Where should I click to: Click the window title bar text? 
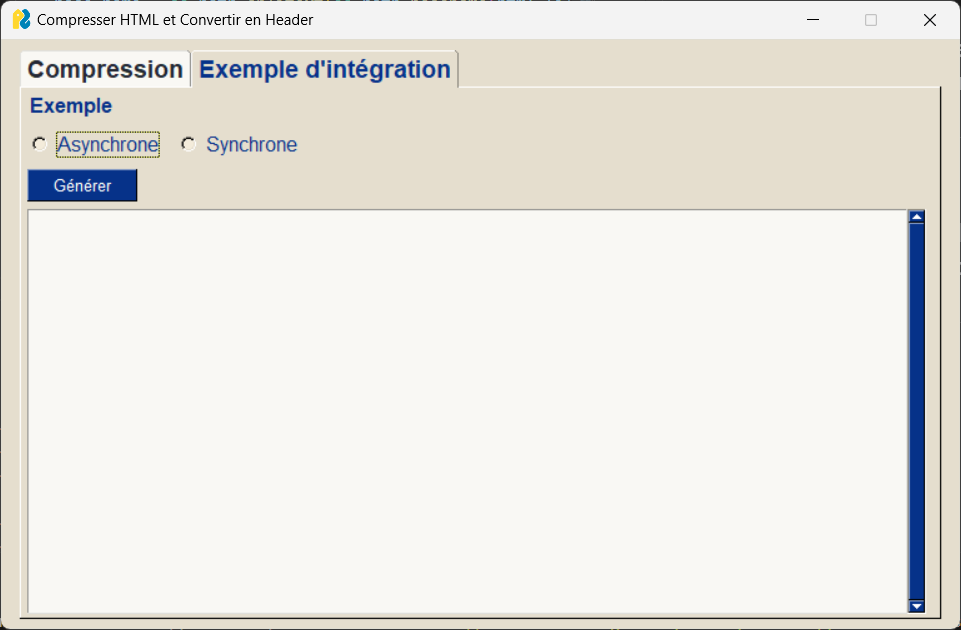(175, 20)
